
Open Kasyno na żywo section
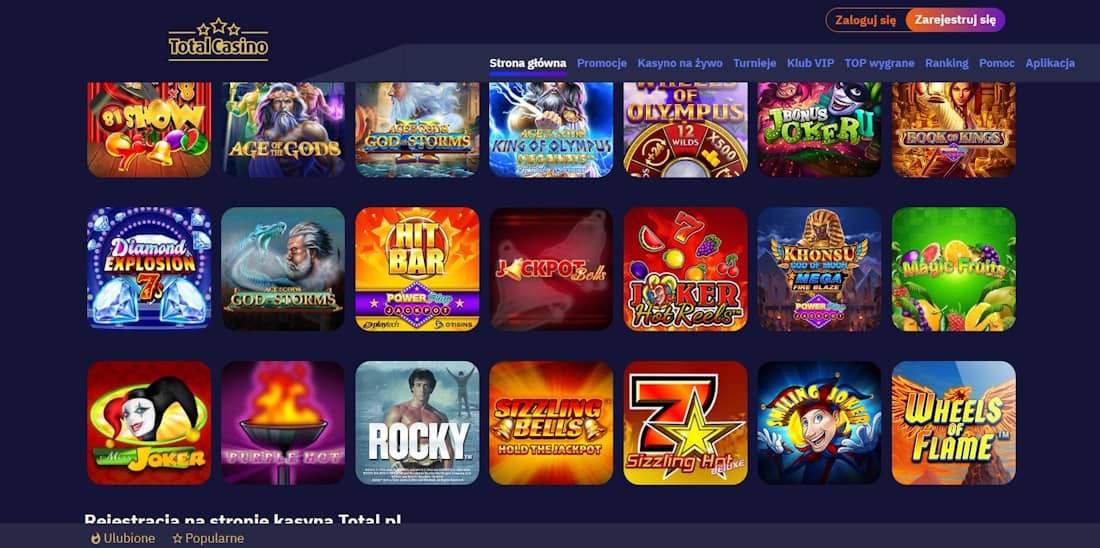(680, 63)
